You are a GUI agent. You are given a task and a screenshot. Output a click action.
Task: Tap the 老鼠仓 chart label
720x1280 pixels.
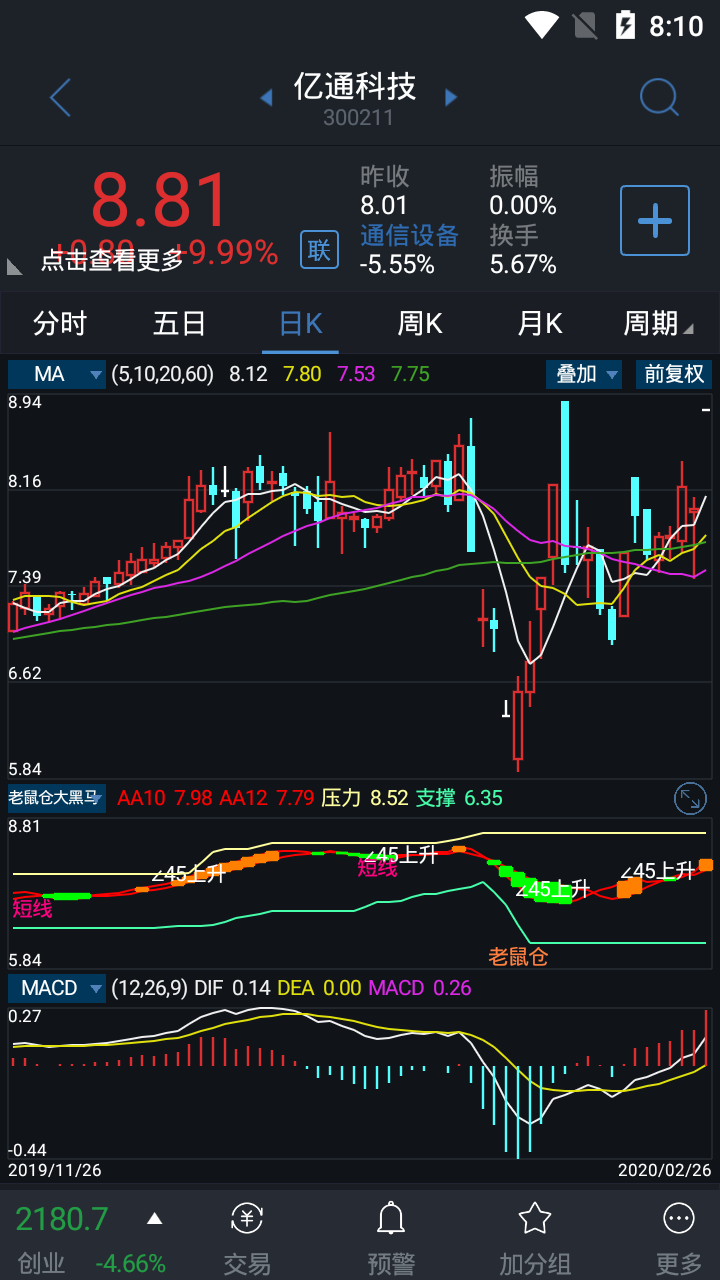(x=518, y=956)
